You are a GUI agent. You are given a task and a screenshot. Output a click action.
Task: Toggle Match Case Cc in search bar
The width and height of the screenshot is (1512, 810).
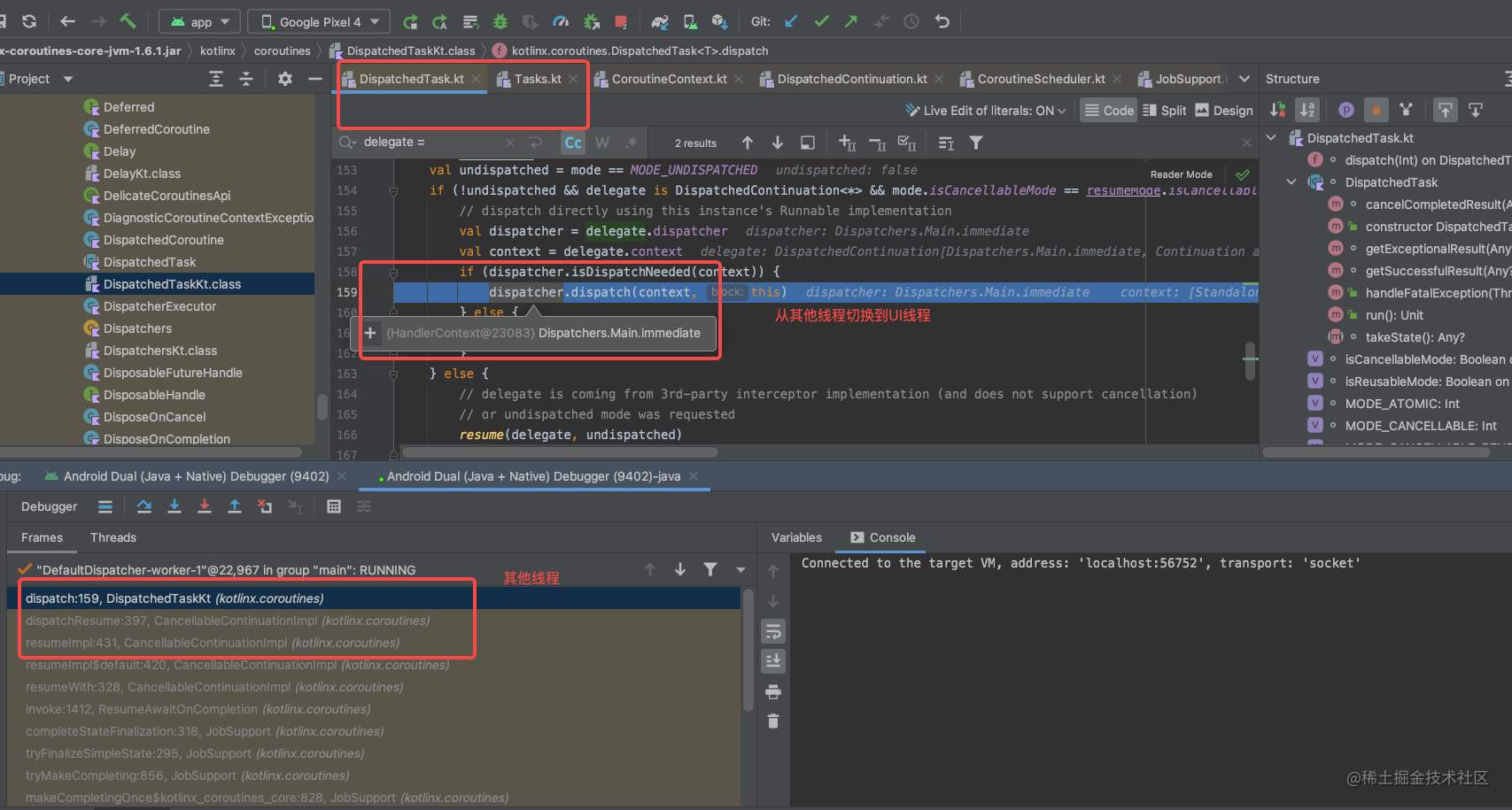point(573,143)
